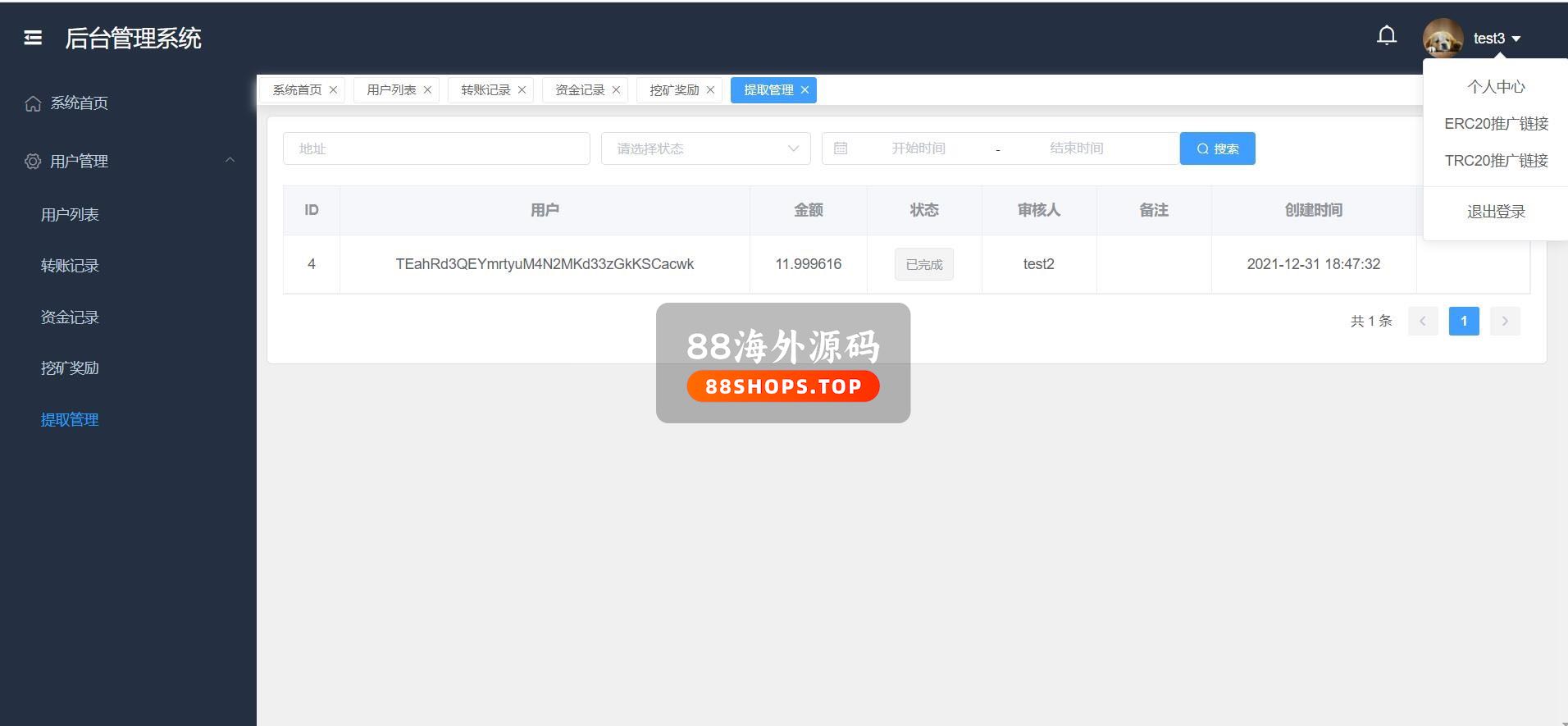Click 退出登录 to log out

click(x=1496, y=212)
